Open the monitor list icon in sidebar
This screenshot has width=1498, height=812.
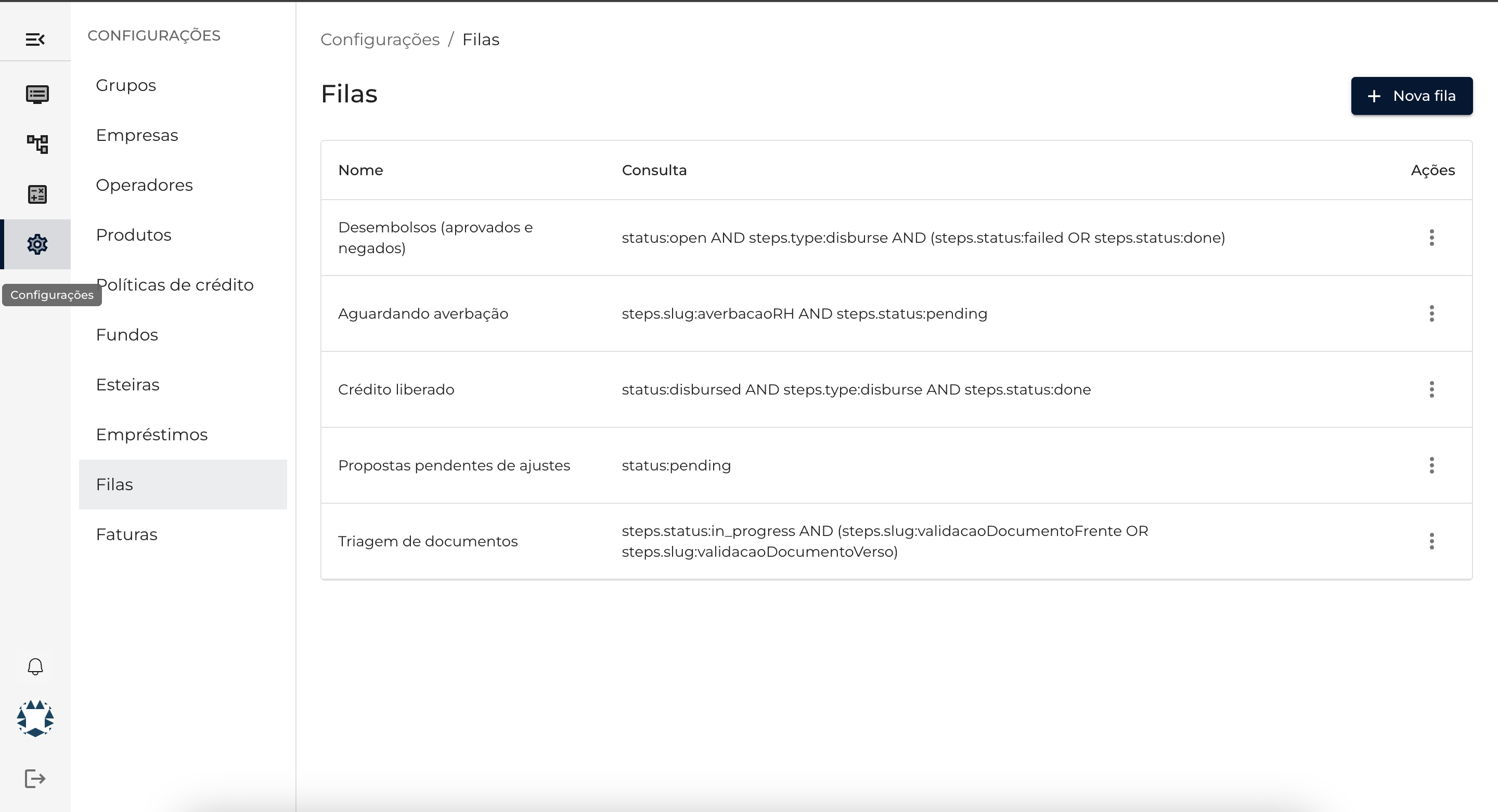pos(37,94)
